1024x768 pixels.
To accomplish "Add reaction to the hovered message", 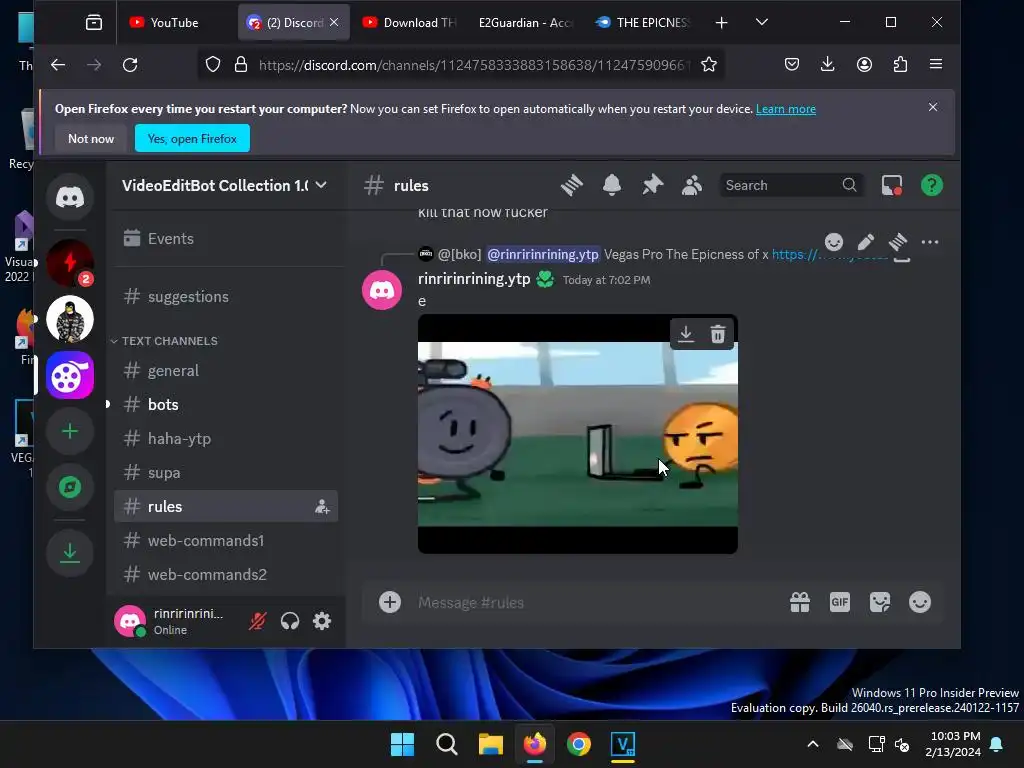I will (834, 242).
